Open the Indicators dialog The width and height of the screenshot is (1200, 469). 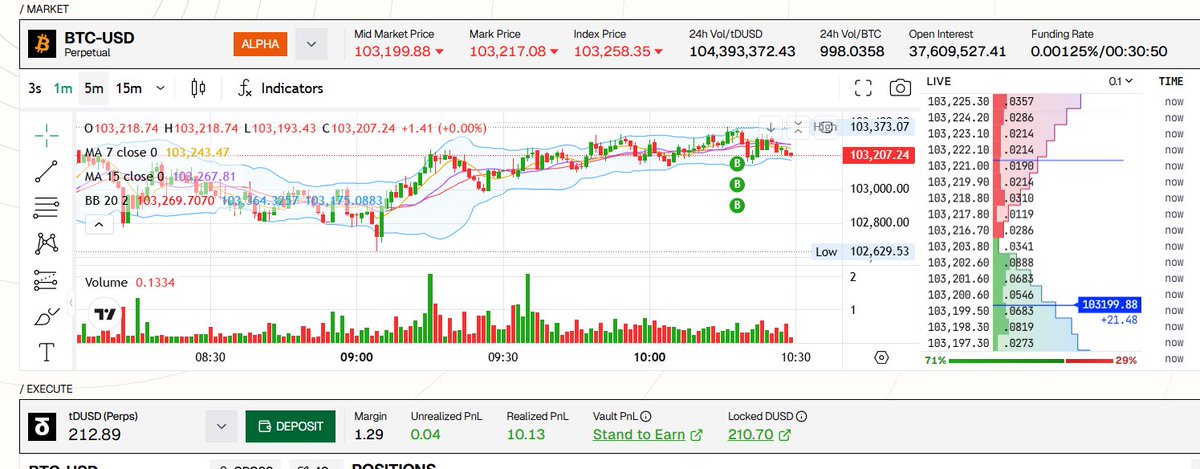[x=280, y=88]
